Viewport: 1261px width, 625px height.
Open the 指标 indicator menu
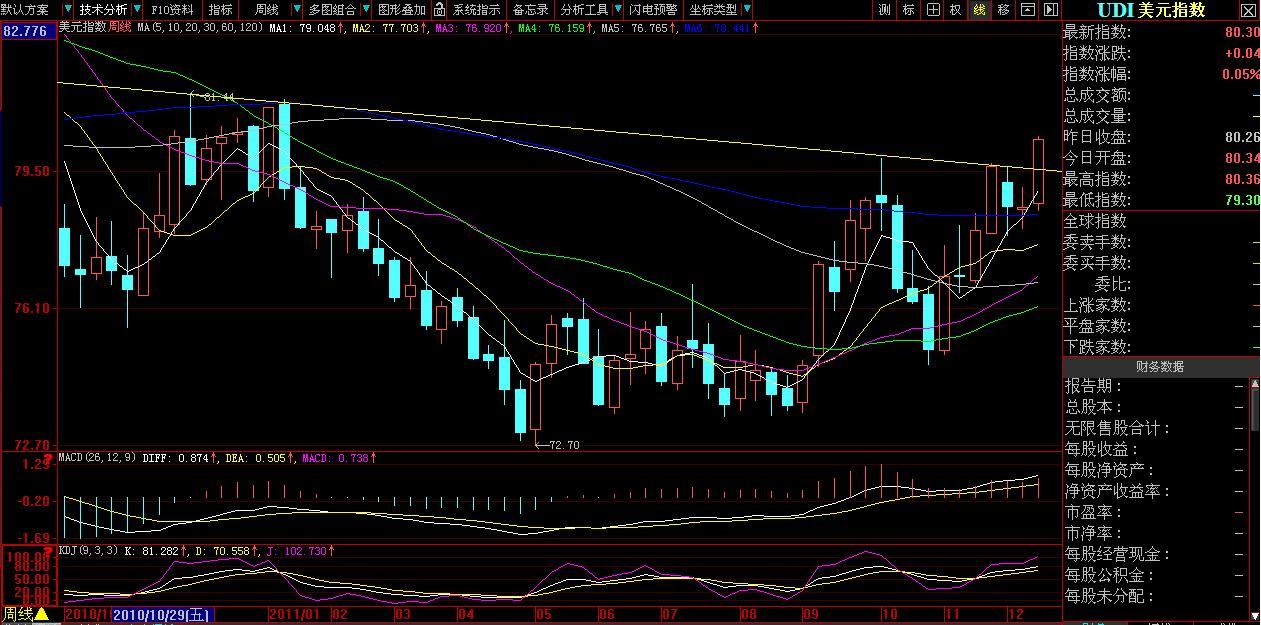pos(220,10)
